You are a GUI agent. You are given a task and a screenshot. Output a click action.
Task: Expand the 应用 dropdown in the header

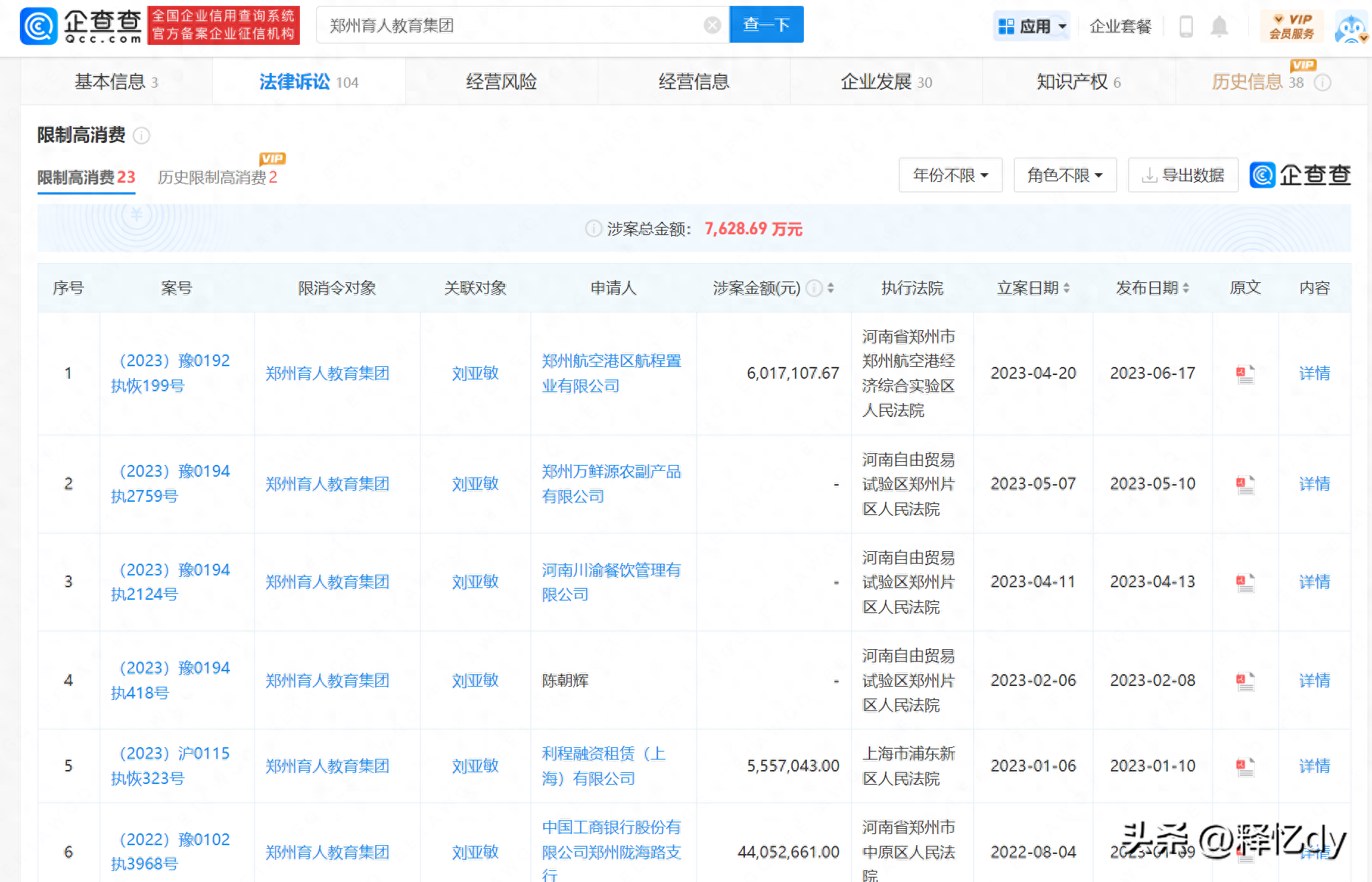(x=1032, y=24)
